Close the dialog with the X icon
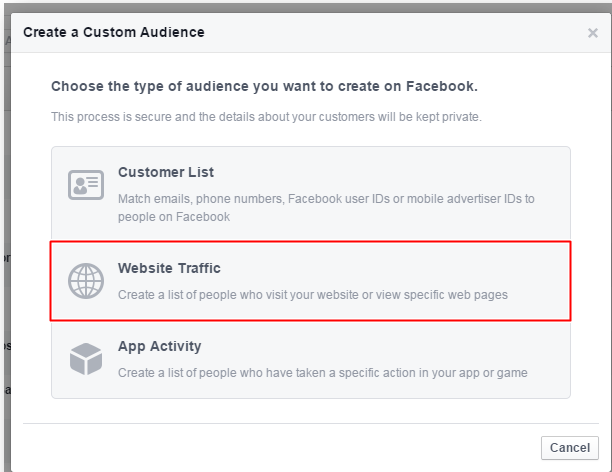Screen dimensions: 612x472 tap(592, 33)
